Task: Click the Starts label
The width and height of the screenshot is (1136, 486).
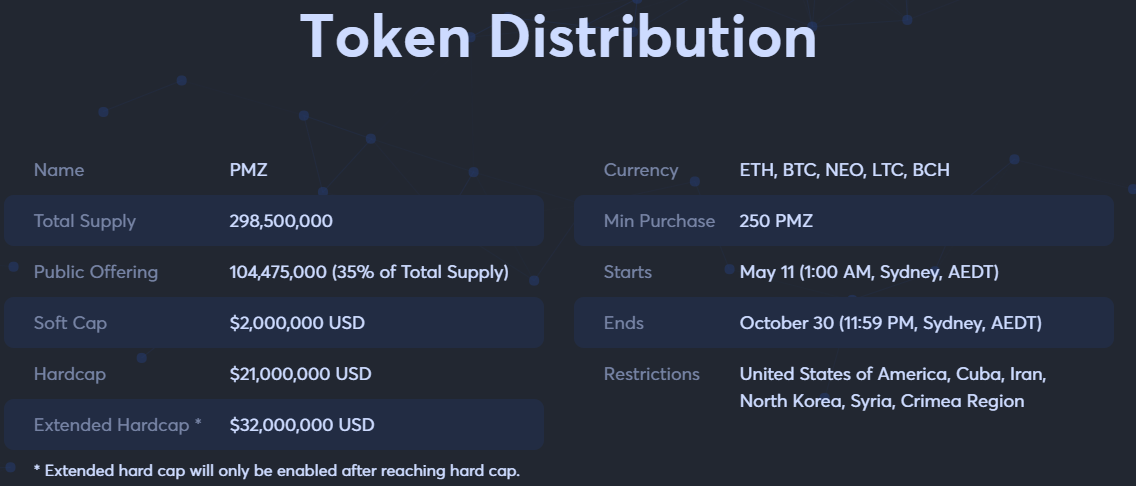Action: click(627, 272)
